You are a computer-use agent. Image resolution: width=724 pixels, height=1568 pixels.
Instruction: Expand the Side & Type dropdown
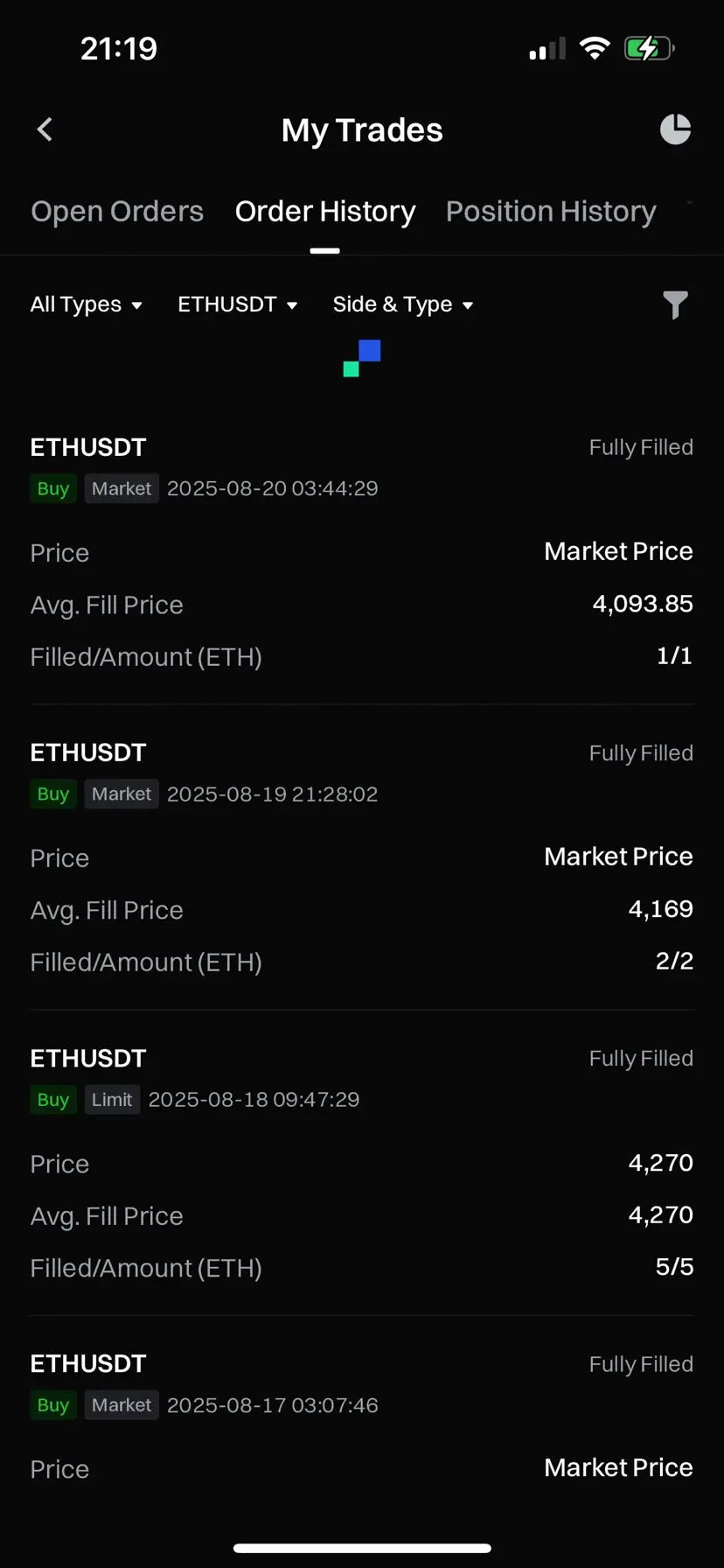click(x=403, y=304)
